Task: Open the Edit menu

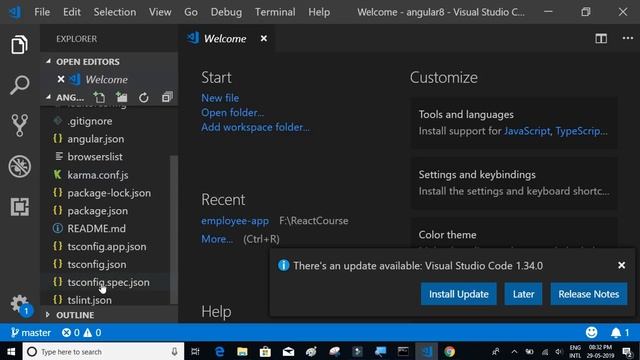Action: [72, 12]
